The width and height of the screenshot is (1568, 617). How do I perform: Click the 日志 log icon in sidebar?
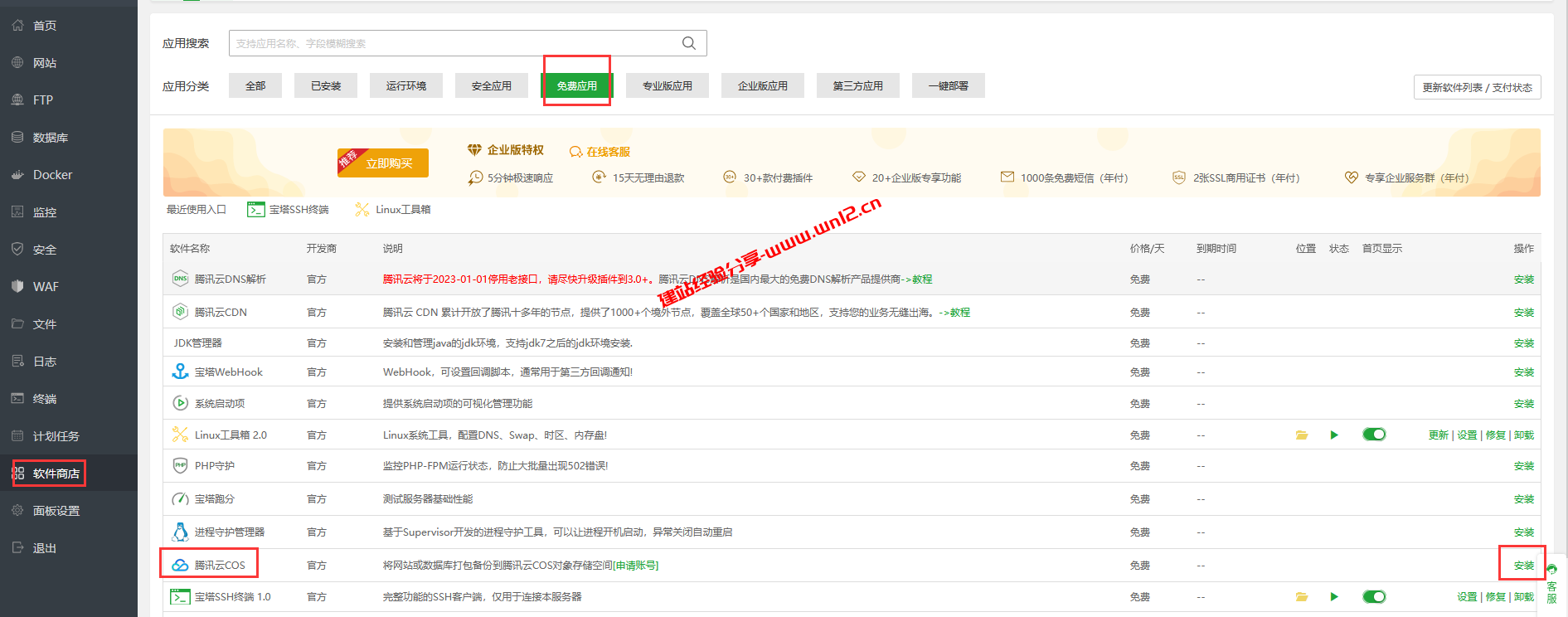17,361
